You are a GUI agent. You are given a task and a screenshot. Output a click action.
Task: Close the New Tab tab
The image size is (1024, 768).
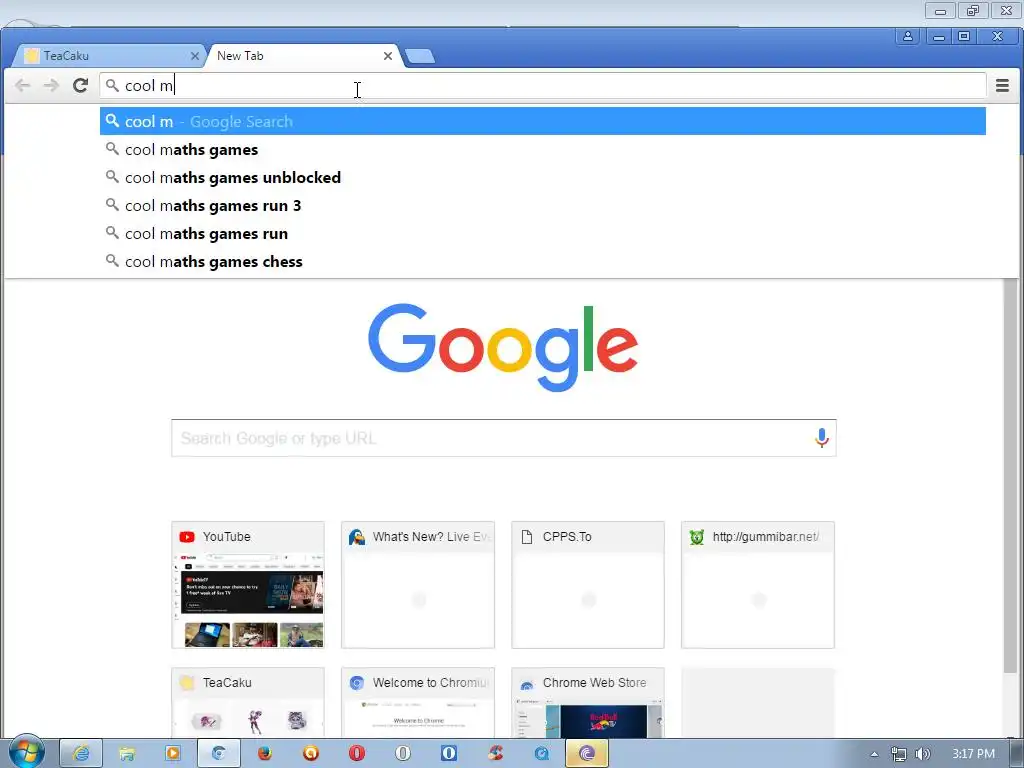pyautogui.click(x=388, y=56)
